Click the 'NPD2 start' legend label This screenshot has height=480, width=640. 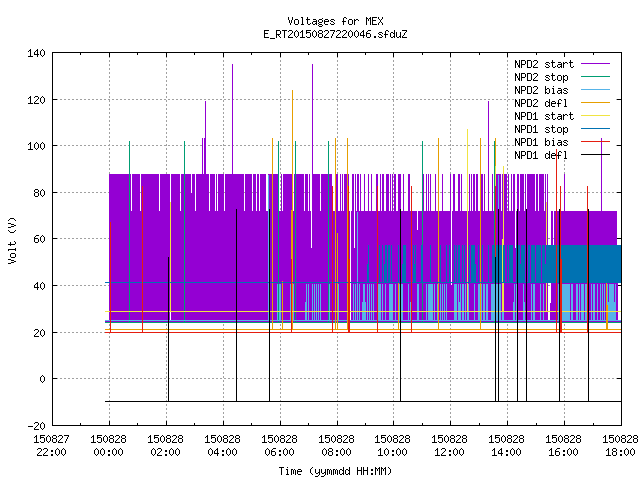click(544, 64)
